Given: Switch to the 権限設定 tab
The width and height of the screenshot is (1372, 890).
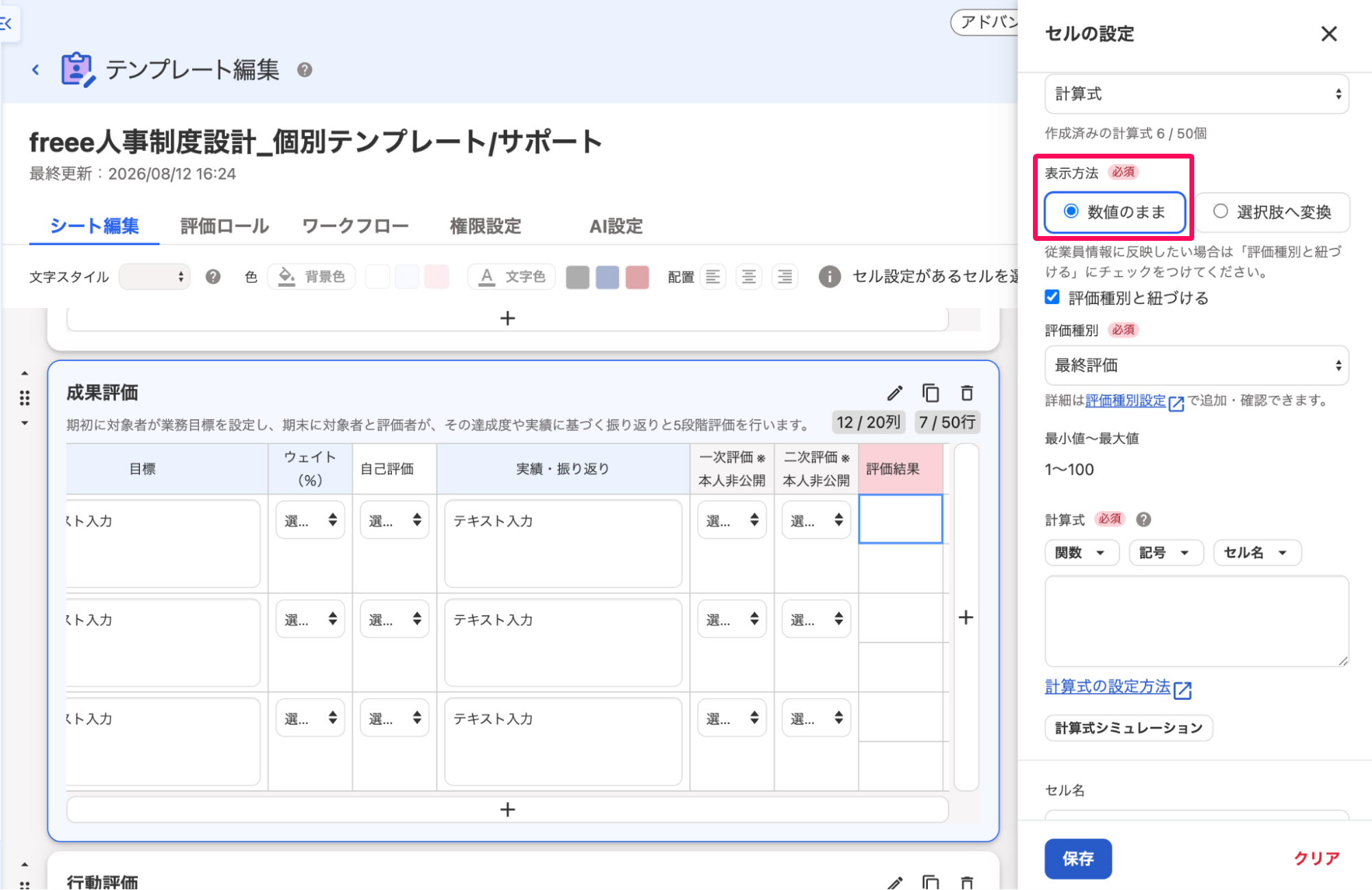Looking at the screenshot, I should pos(485,226).
